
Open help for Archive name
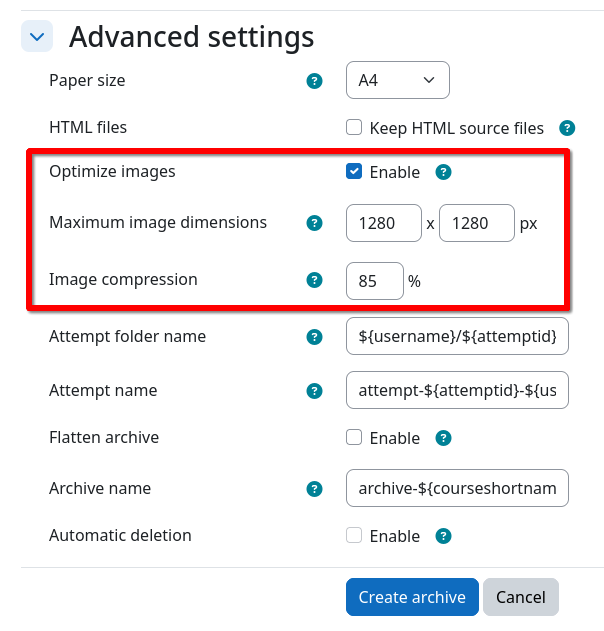pos(314,489)
